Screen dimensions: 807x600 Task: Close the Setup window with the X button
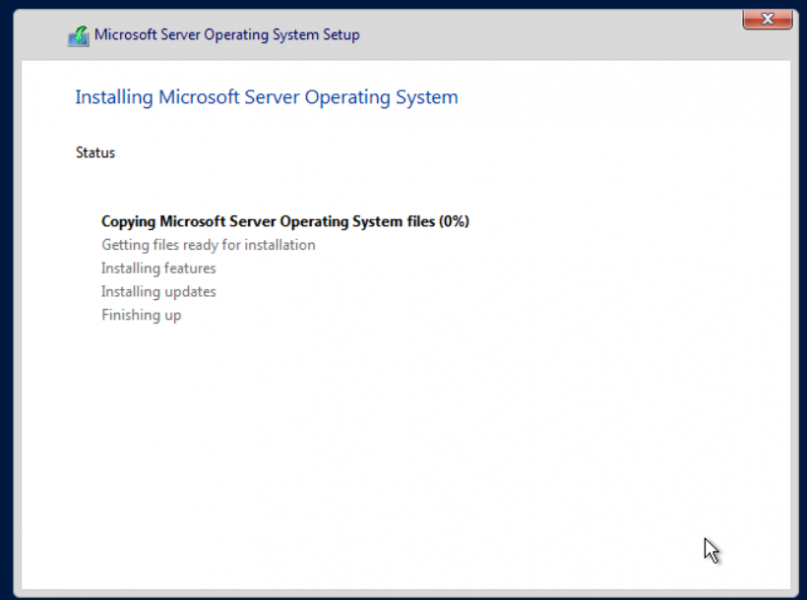pyautogui.click(x=767, y=20)
